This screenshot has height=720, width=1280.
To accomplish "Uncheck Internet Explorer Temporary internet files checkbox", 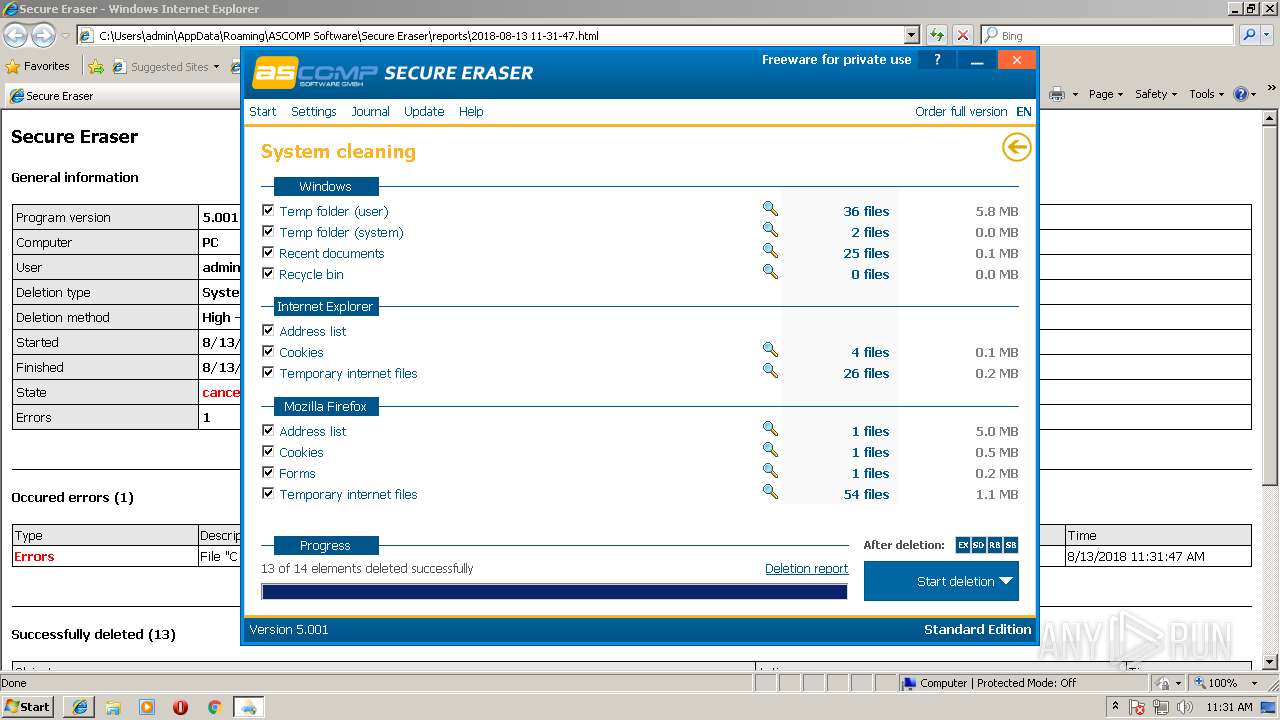I will pos(268,373).
